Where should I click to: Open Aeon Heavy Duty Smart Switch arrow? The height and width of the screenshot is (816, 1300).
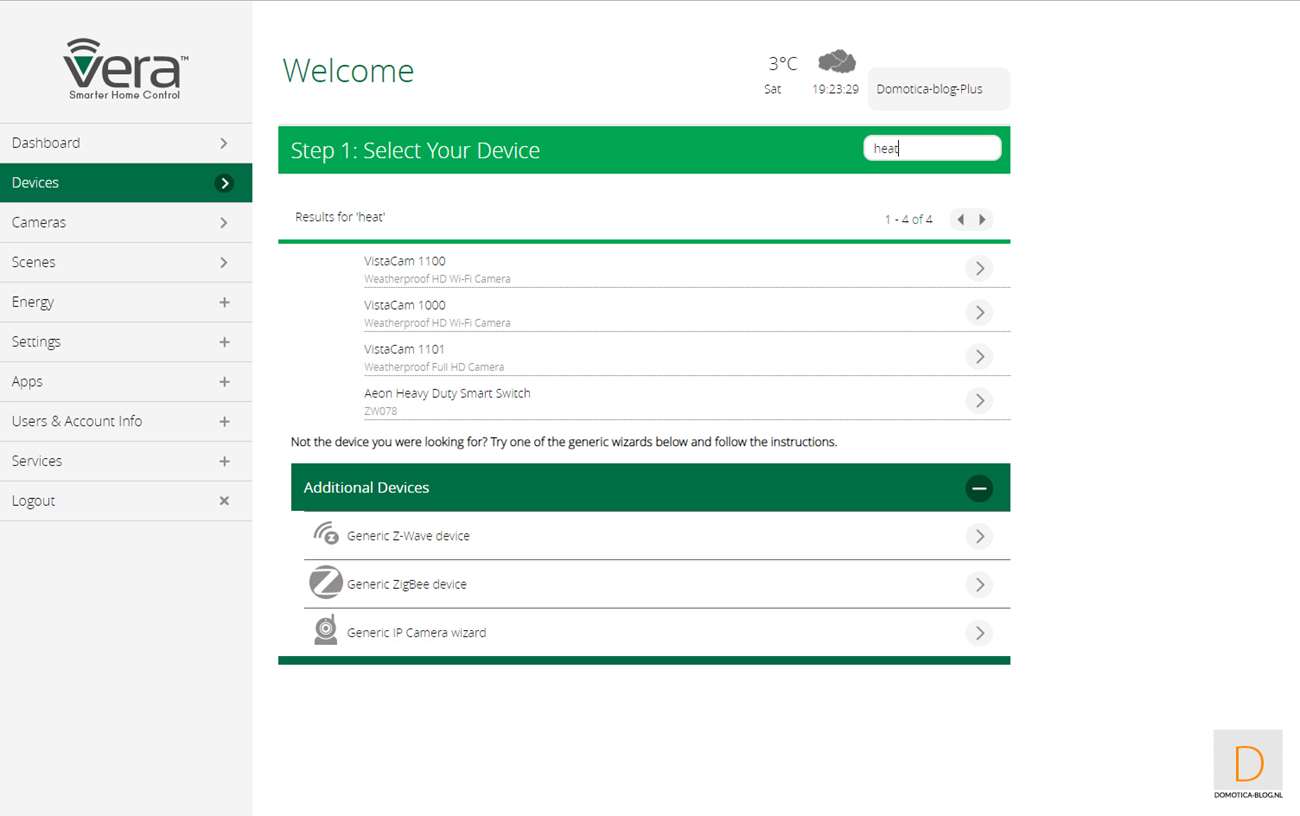tap(979, 400)
